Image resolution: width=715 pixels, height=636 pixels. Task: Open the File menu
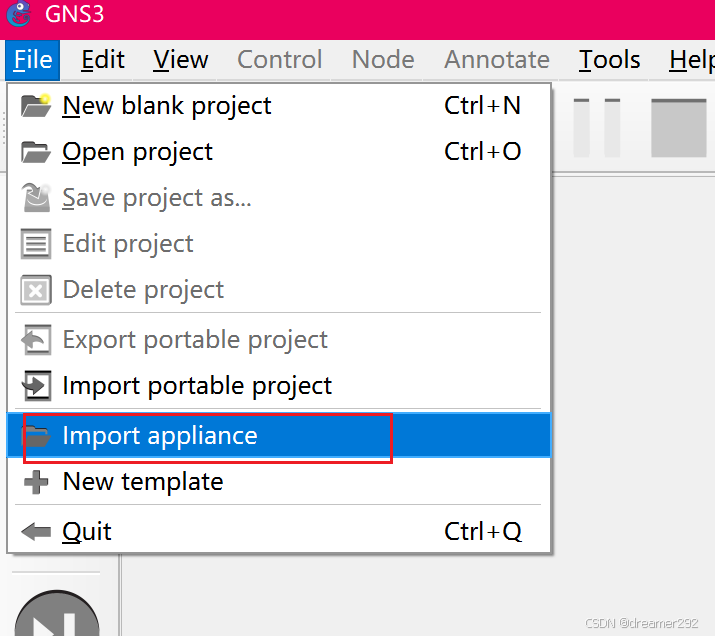pyautogui.click(x=33, y=60)
